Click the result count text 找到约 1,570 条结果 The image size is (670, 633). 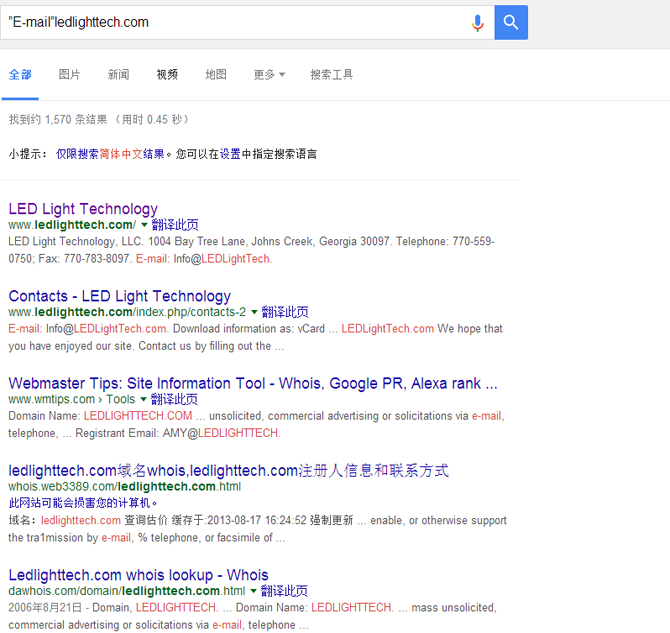[x=58, y=119]
